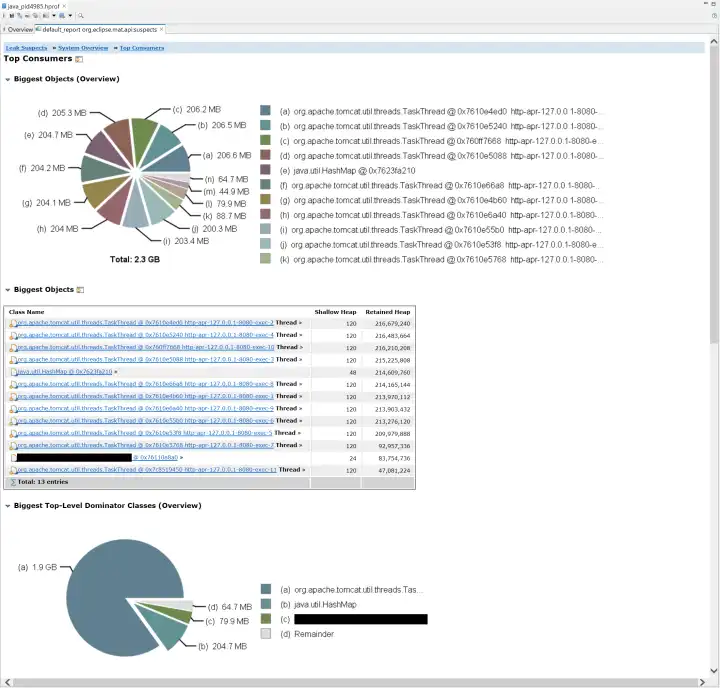The height and width of the screenshot is (688, 720).
Task: Select the default_report org.eclipse.mat.api:suspects tab
Action: [99, 29]
